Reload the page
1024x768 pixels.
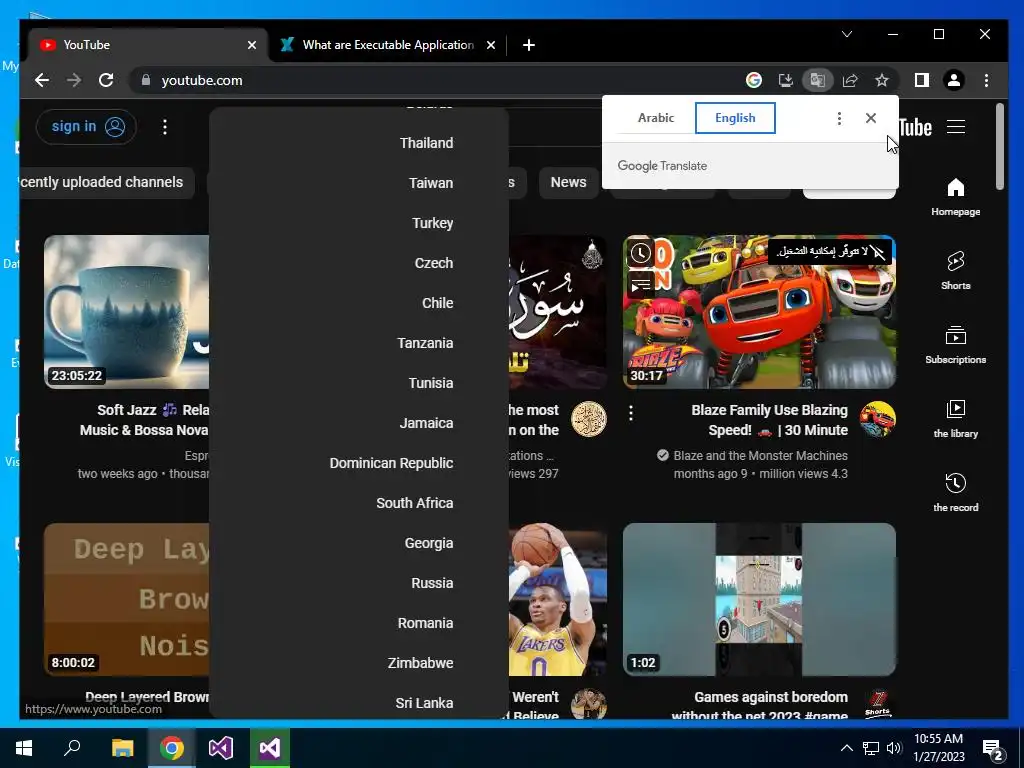(x=106, y=80)
